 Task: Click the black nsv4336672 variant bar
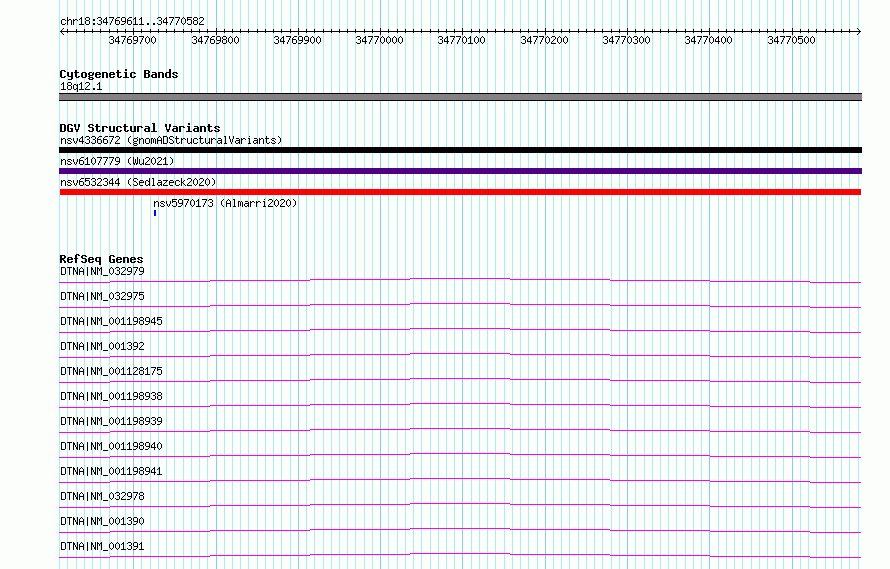(460, 150)
